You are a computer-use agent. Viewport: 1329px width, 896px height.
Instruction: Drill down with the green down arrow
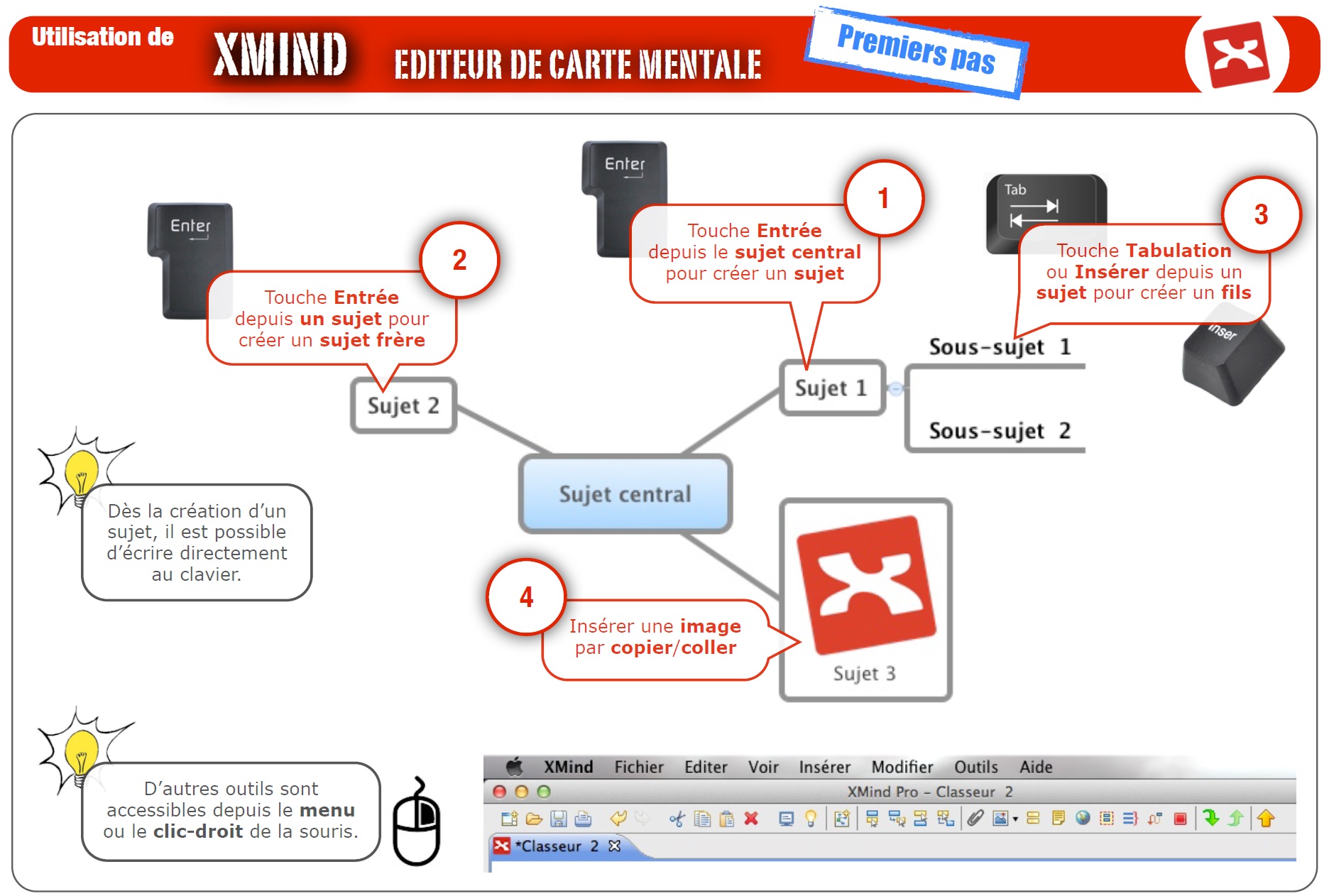tap(1212, 819)
